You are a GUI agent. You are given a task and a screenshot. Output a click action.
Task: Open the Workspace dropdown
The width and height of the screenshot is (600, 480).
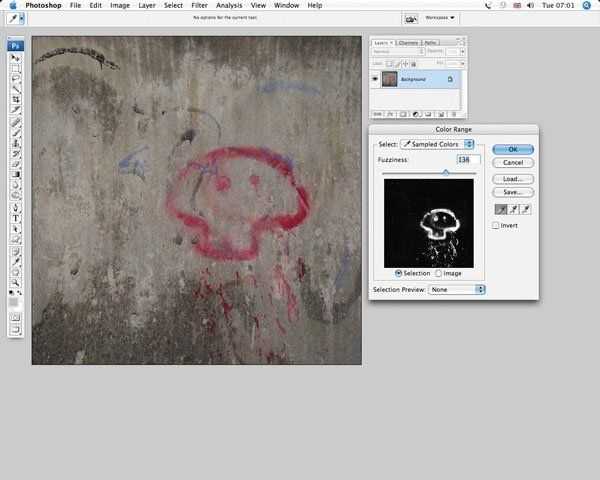point(439,18)
